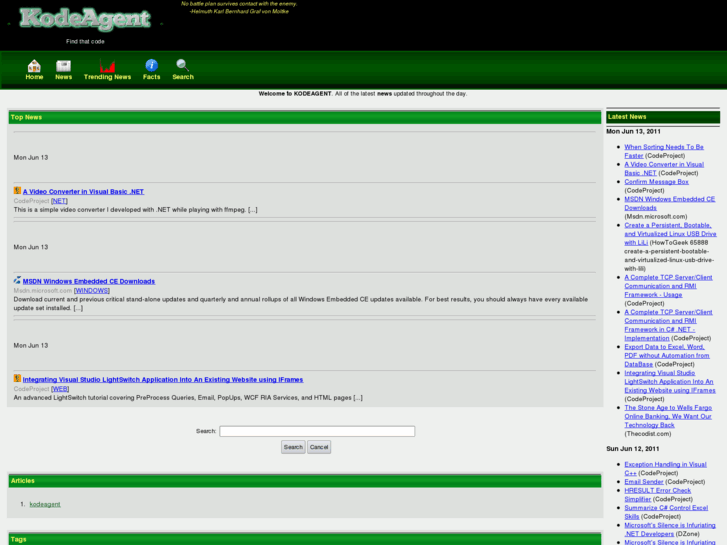Open the Facts menu label
The width and height of the screenshot is (727, 545).
coord(151,77)
